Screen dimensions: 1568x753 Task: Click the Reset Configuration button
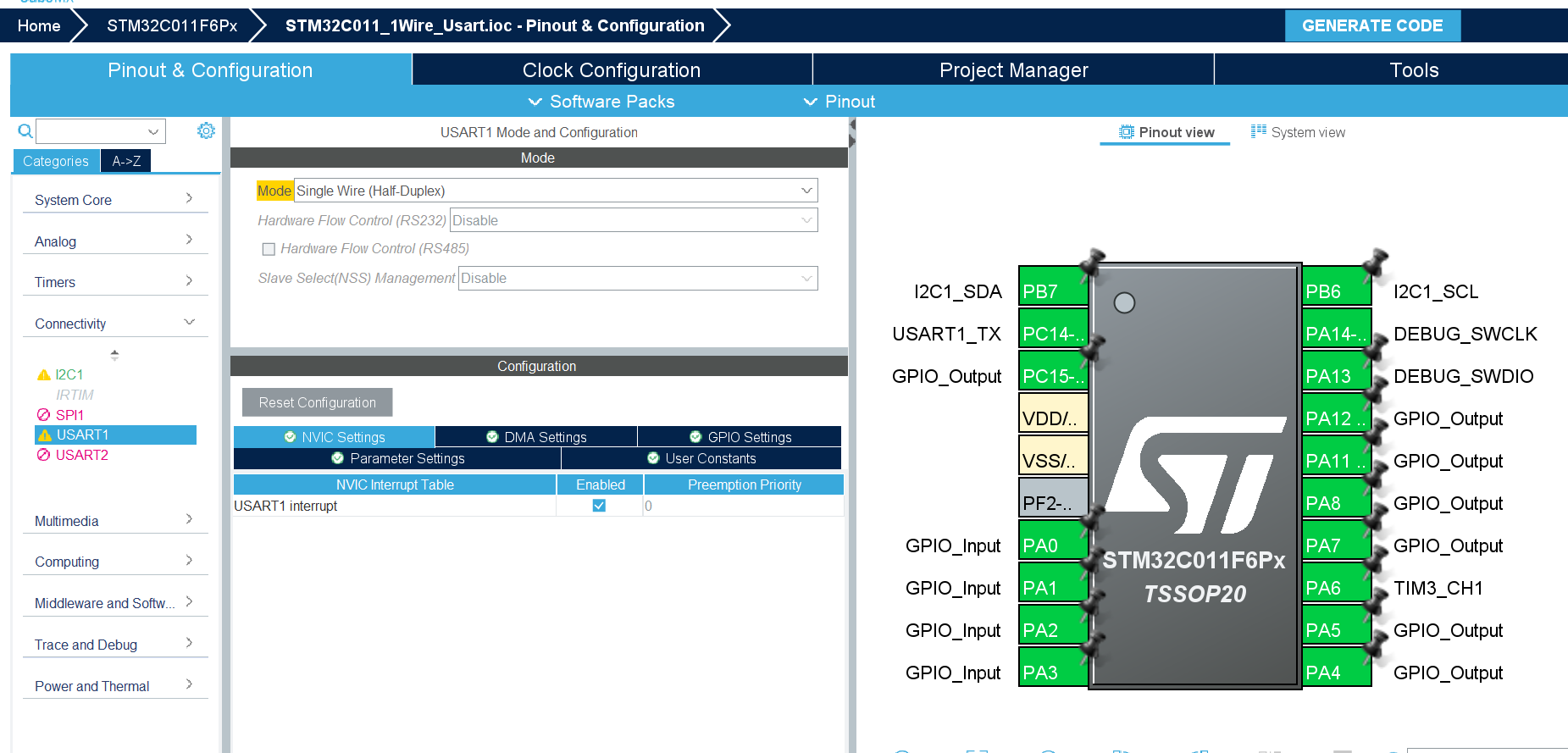tap(317, 402)
